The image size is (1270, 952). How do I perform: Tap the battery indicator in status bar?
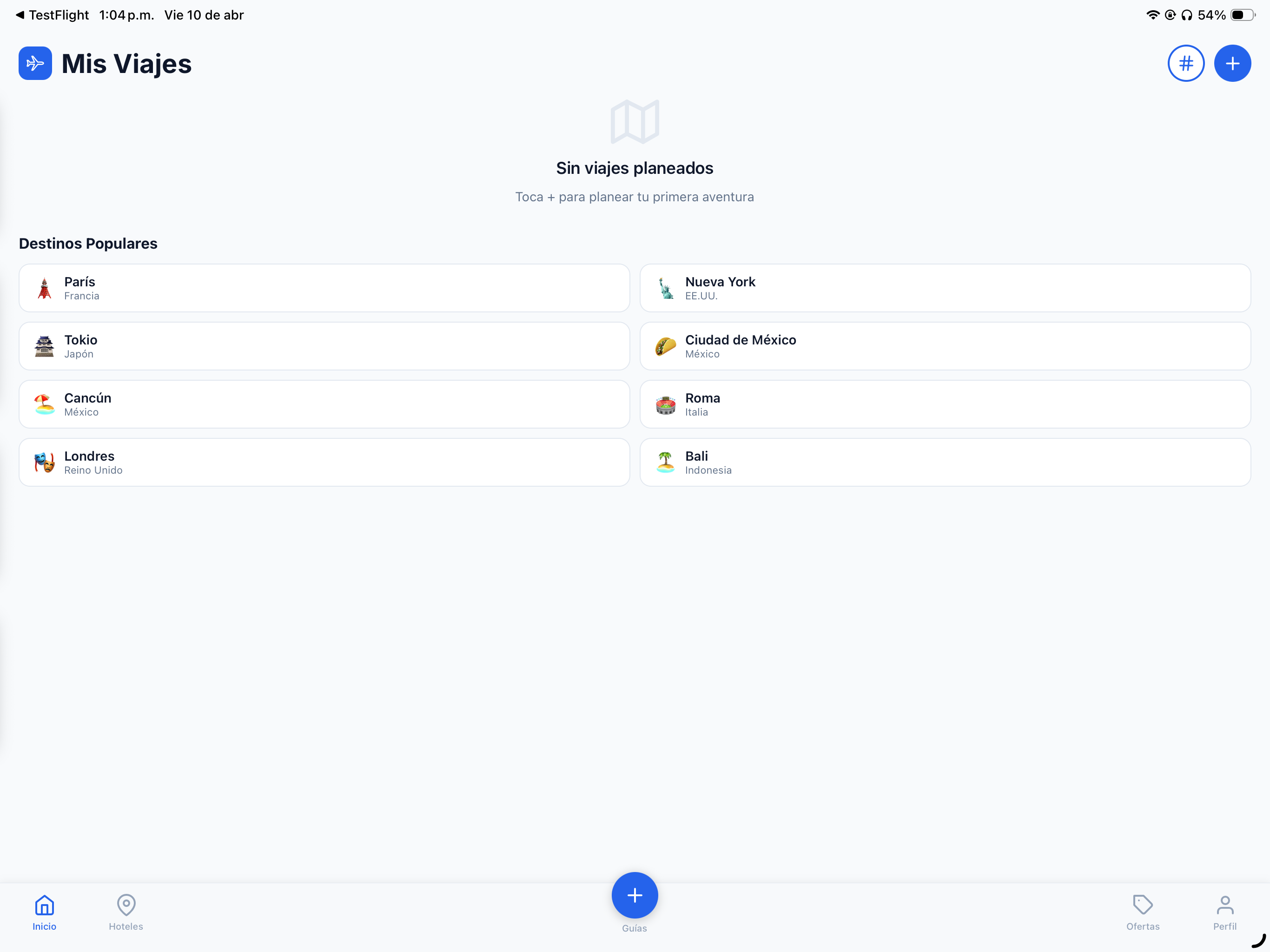[x=1243, y=15]
